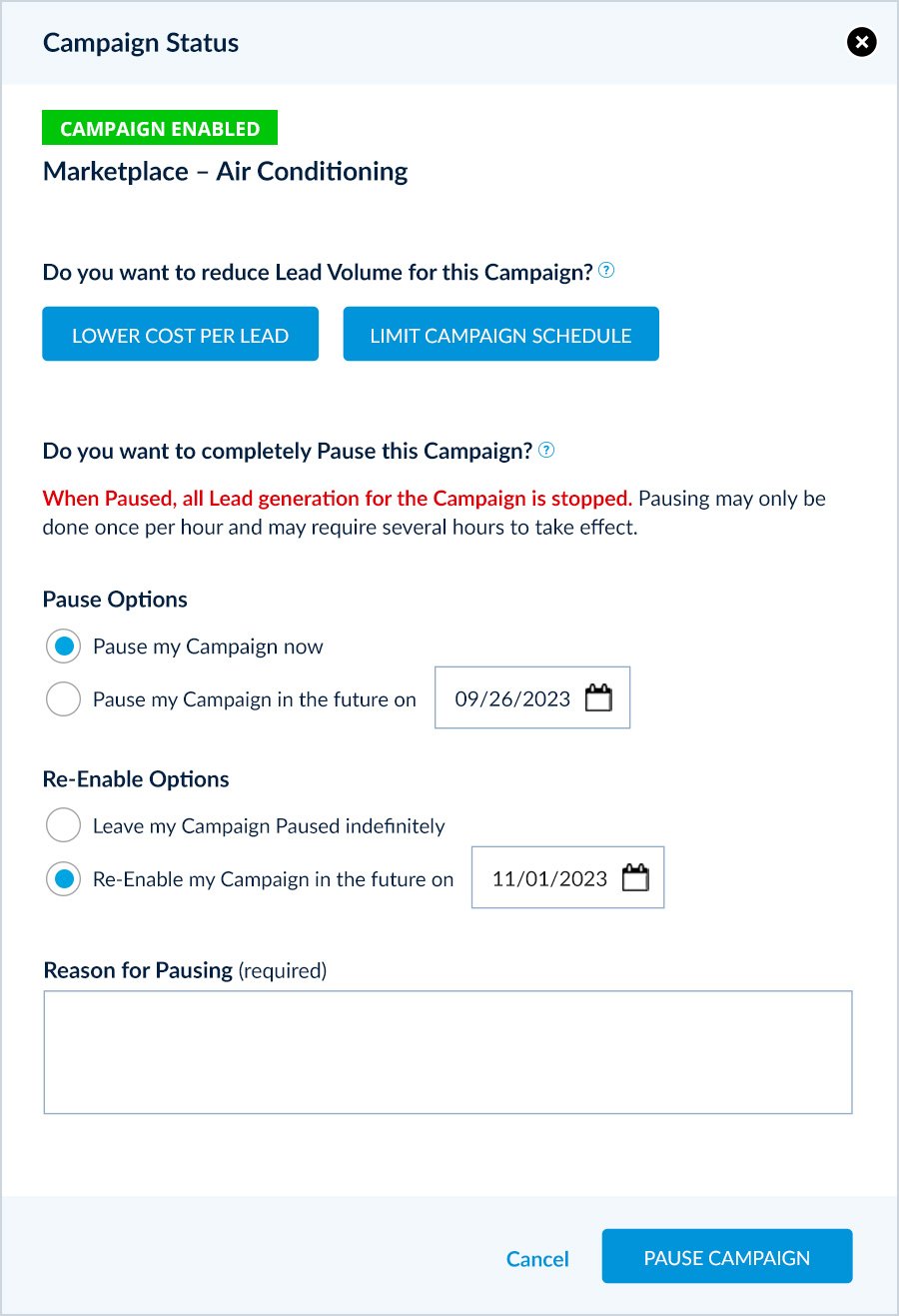Click inside the Reason for Pausing text box
The image size is (899, 1316).
448,1051
